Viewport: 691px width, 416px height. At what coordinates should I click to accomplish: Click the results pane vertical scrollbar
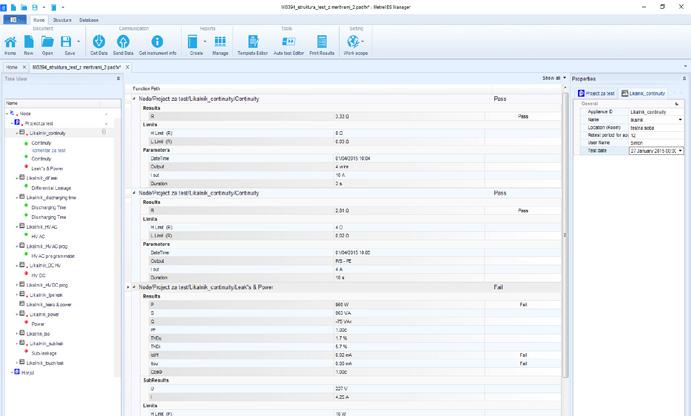click(565, 234)
